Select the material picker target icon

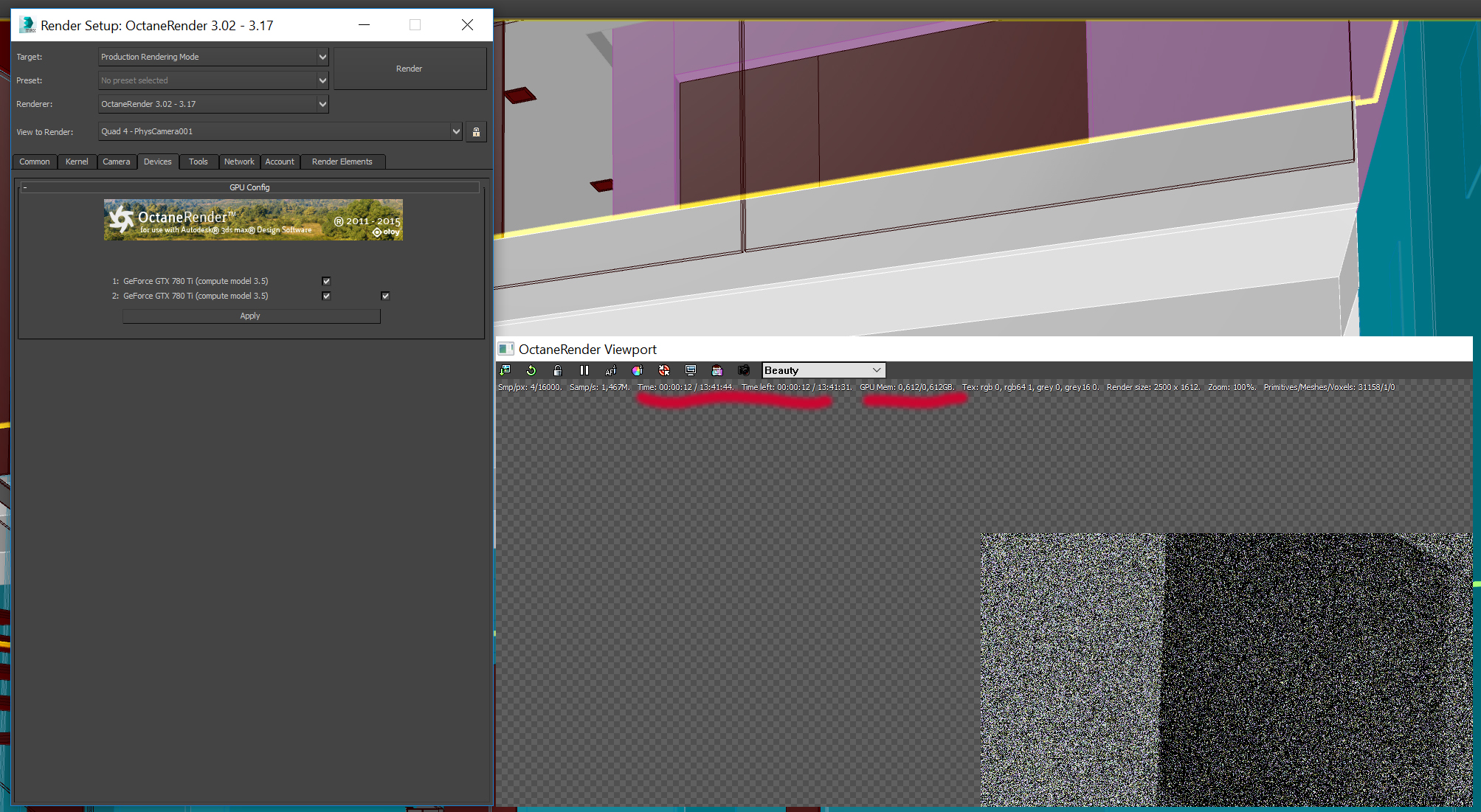(664, 370)
